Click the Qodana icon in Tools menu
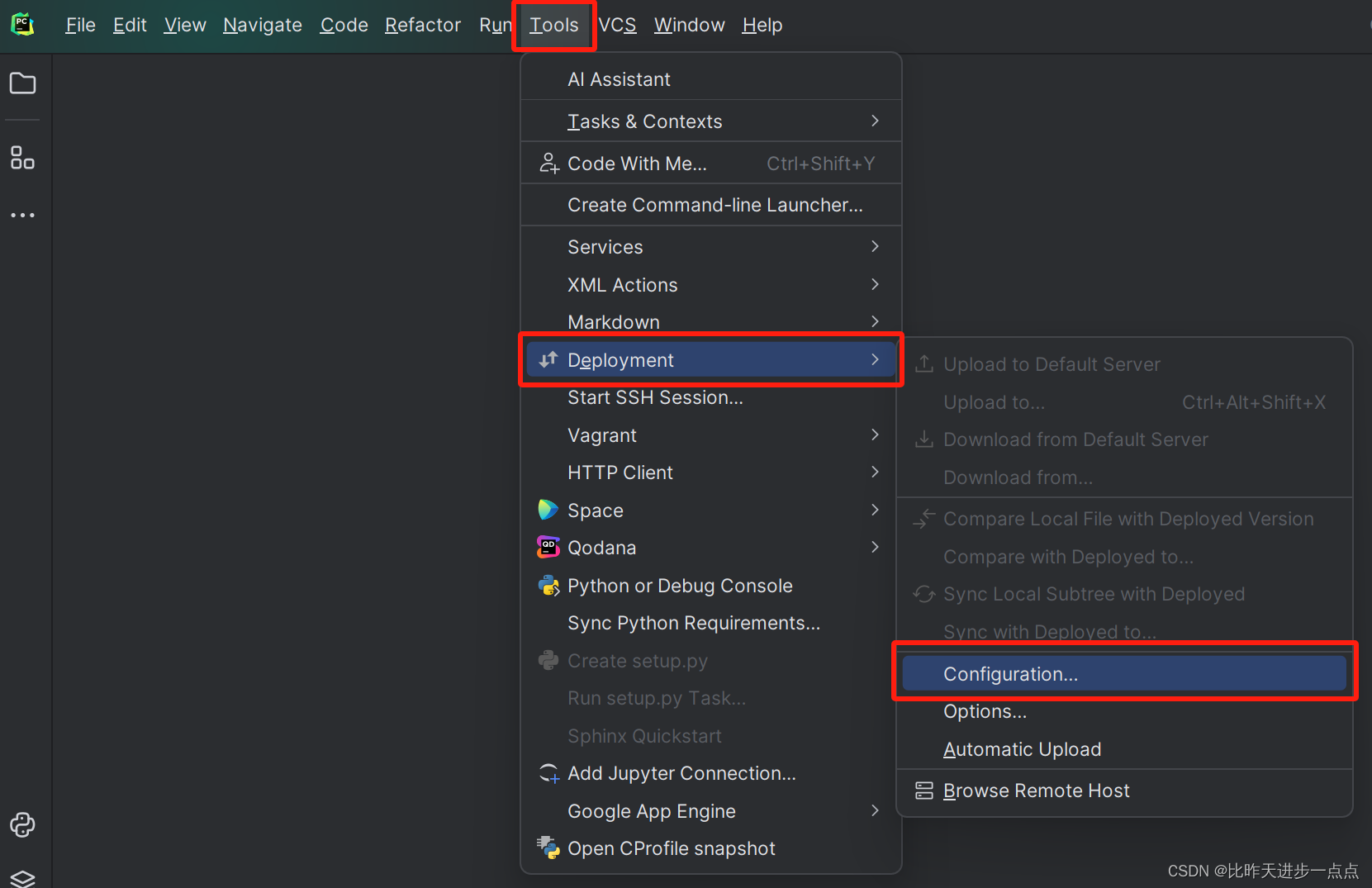1372x888 pixels. 548,547
